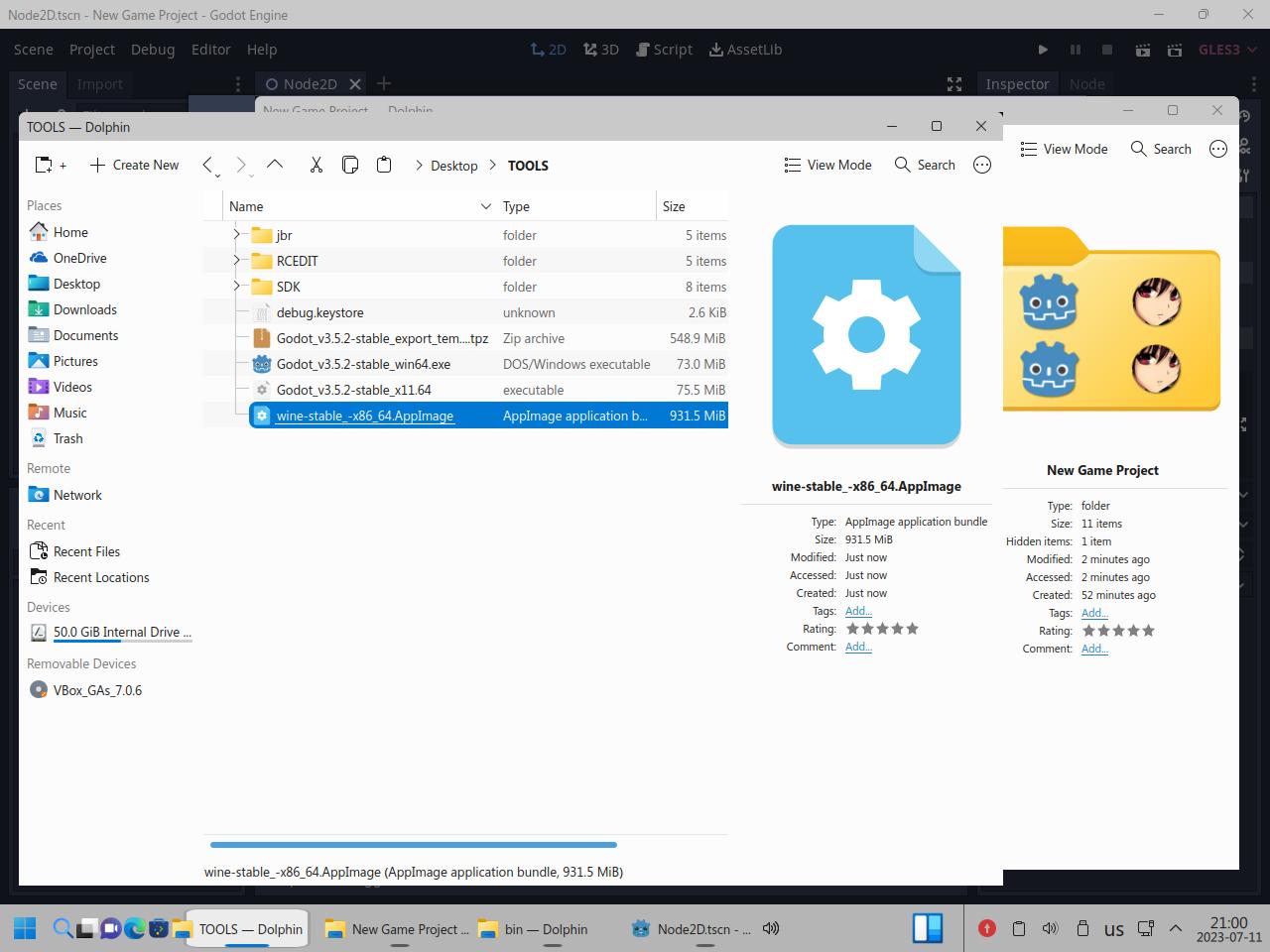The height and width of the screenshot is (952, 1270).
Task: Open the Editor menu in Godot
Action: [211, 50]
